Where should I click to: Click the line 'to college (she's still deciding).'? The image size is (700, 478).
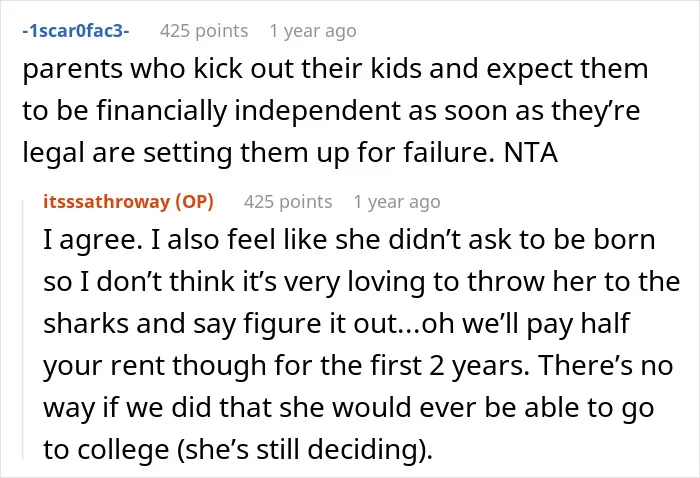pyautogui.click(x=238, y=449)
